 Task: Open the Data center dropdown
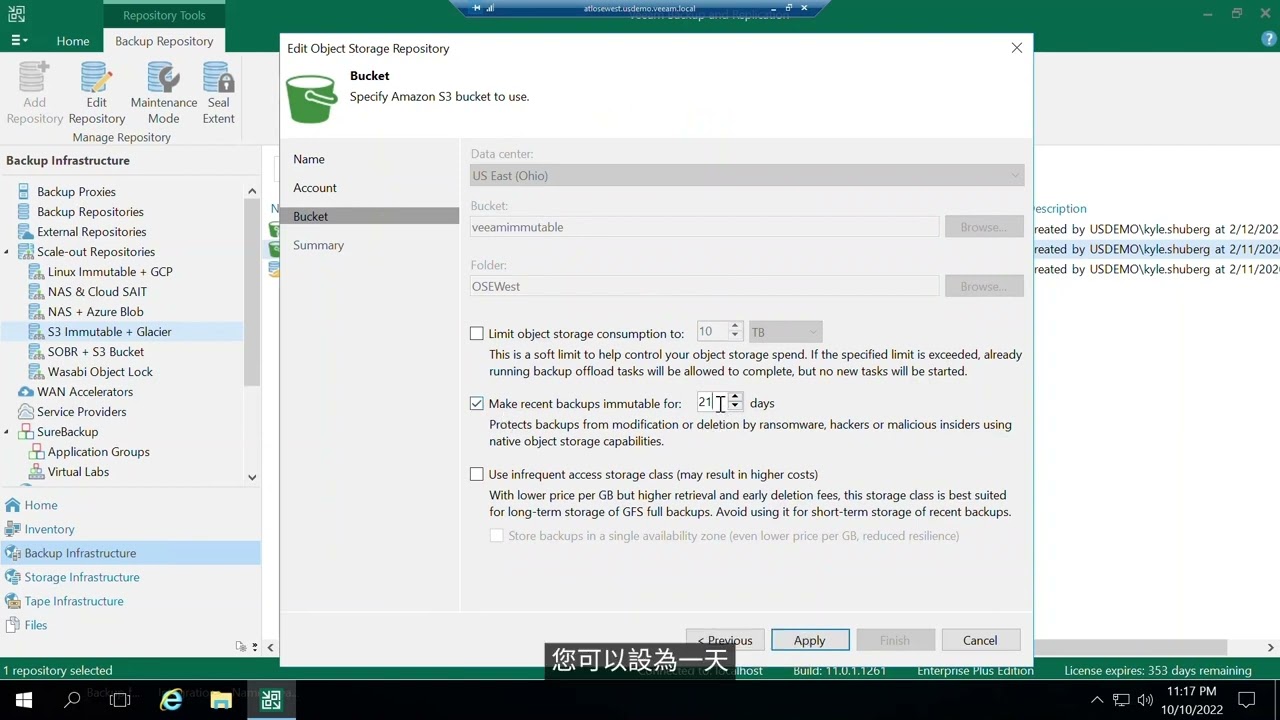(x=747, y=176)
